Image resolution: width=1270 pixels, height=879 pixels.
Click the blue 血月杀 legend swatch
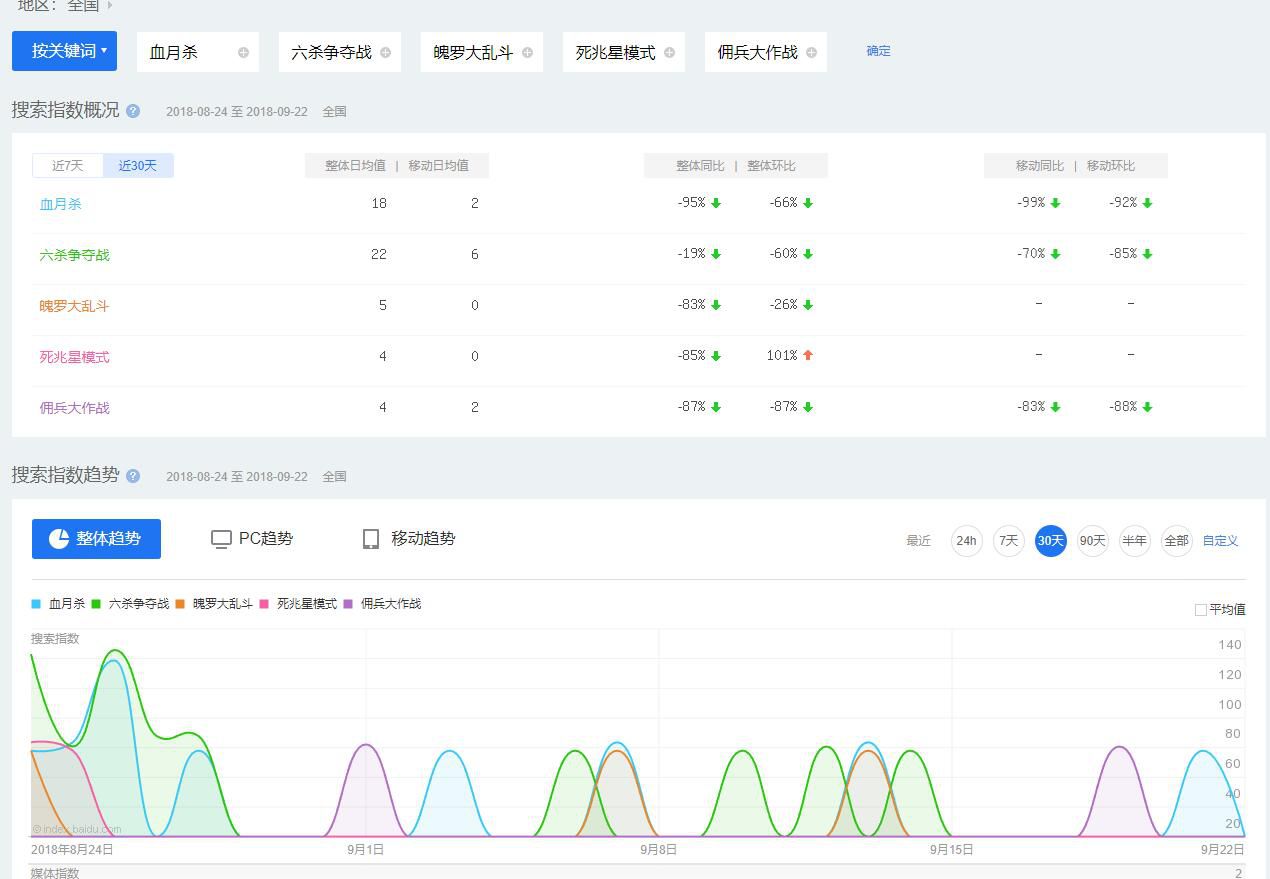(36, 604)
